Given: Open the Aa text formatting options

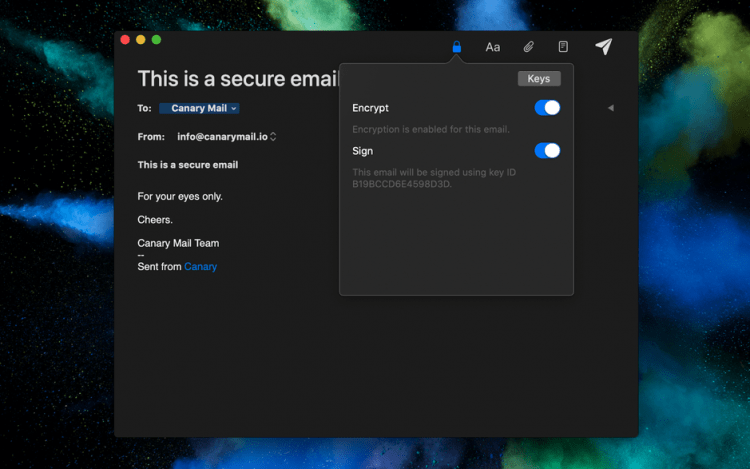Looking at the screenshot, I should click(x=493, y=47).
